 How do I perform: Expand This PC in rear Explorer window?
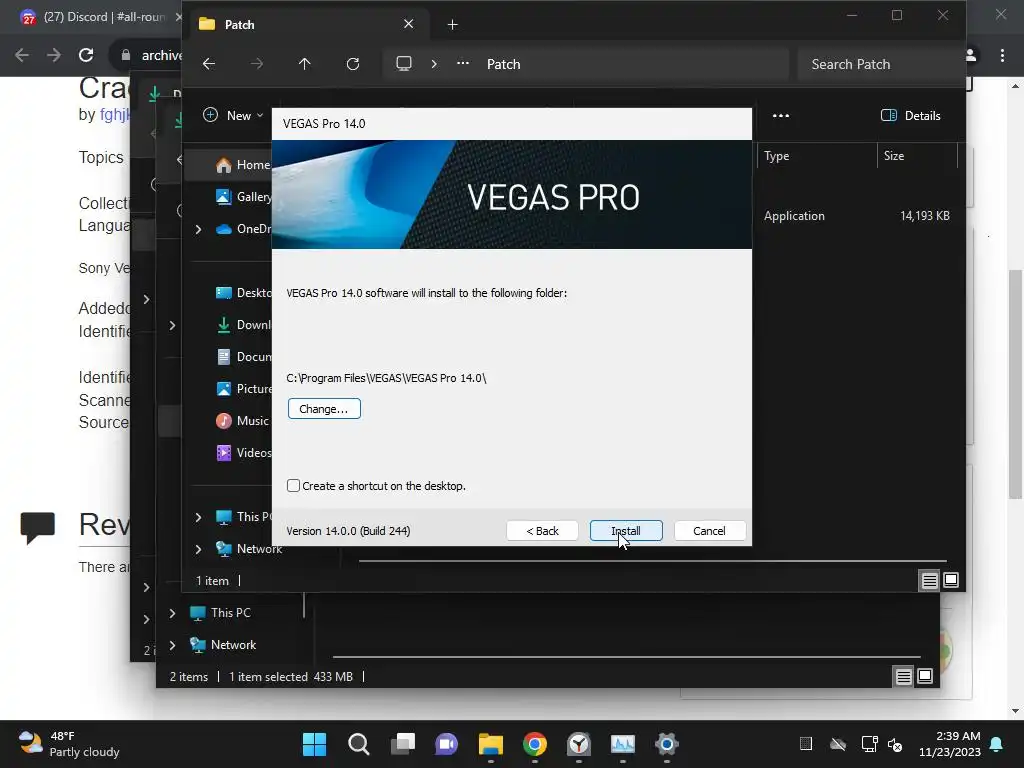coord(172,613)
